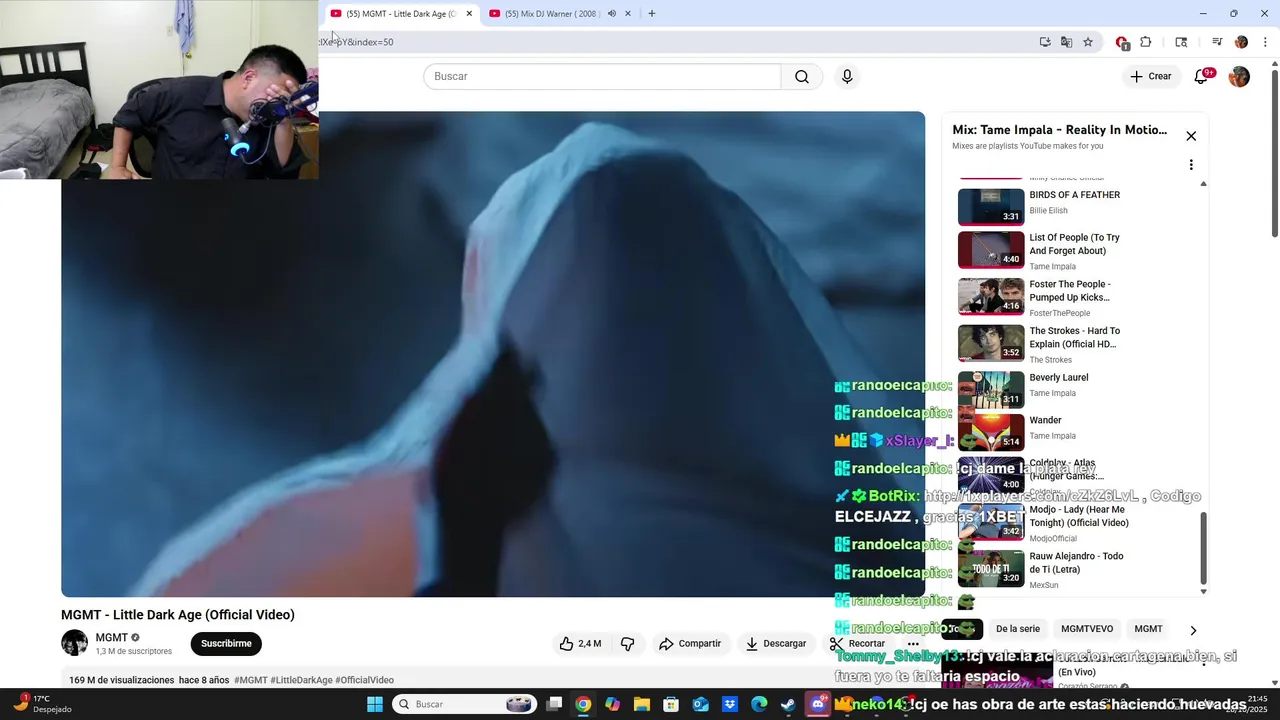Dislike the video with thumbs down

pos(628,644)
